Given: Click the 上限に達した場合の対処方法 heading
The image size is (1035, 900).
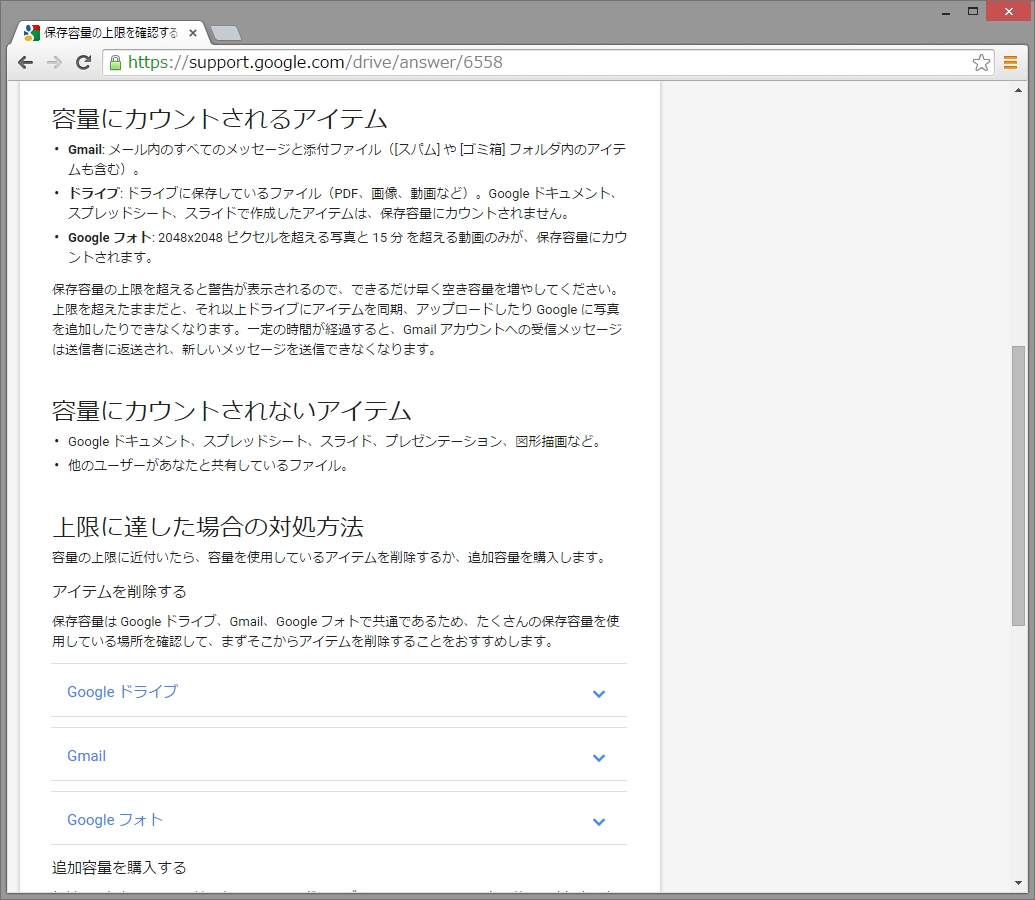Looking at the screenshot, I should click(x=208, y=527).
